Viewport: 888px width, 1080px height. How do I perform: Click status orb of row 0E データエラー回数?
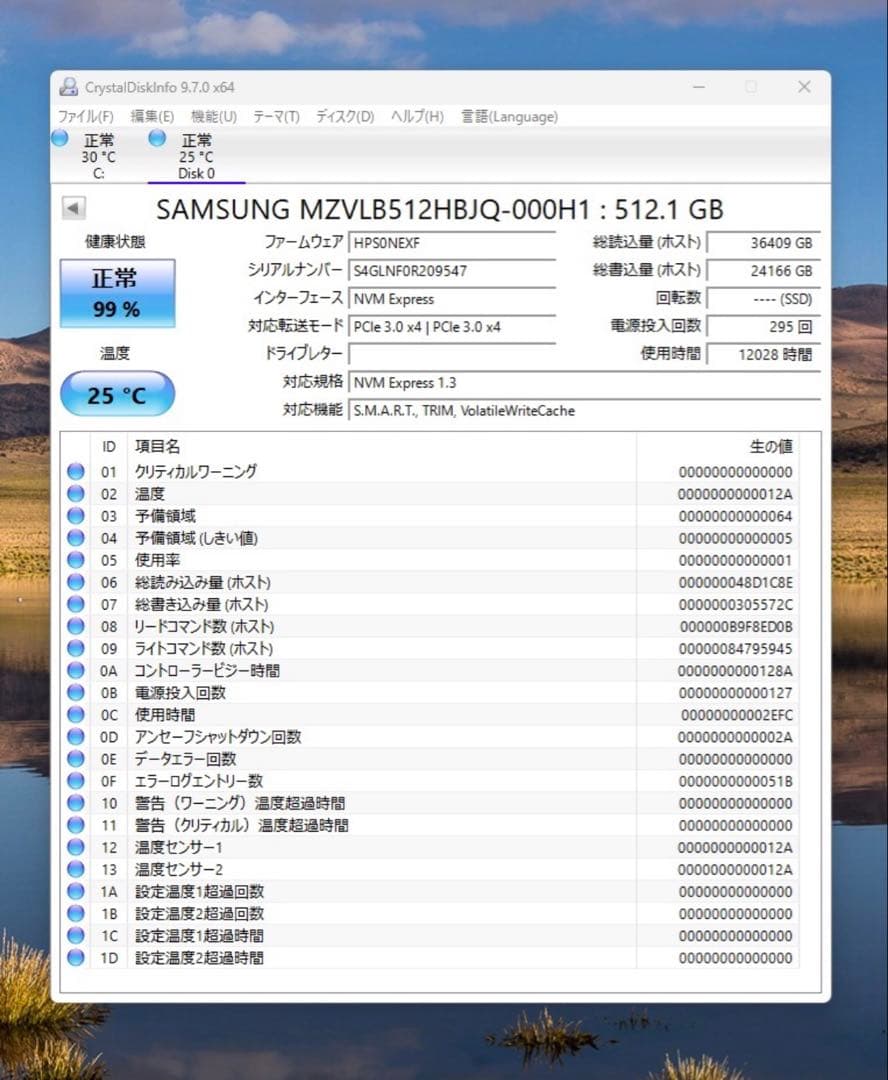tap(76, 758)
